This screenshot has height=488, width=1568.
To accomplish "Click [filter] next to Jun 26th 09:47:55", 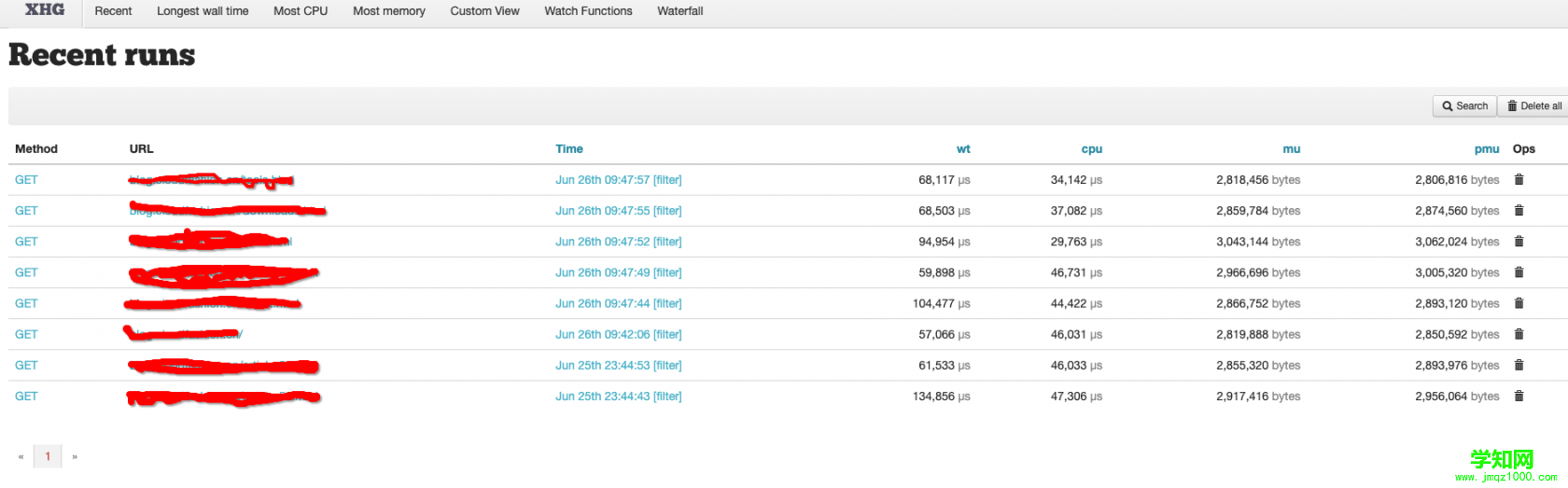I will point(667,210).
